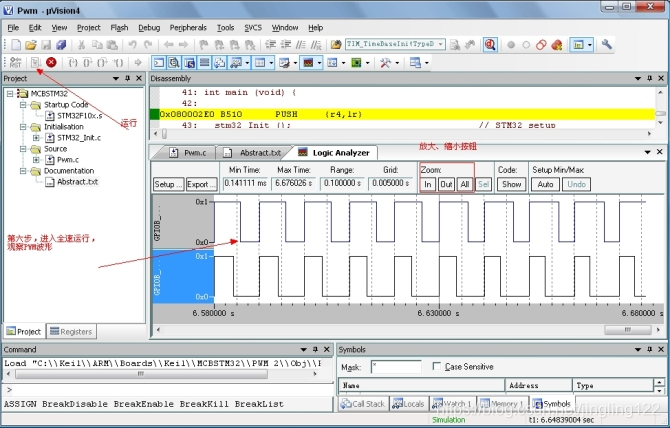670x428 pixels.
Task: Open the Logic Analyzer toolbar dropdown arrow
Action: pyautogui.click(x=319, y=63)
